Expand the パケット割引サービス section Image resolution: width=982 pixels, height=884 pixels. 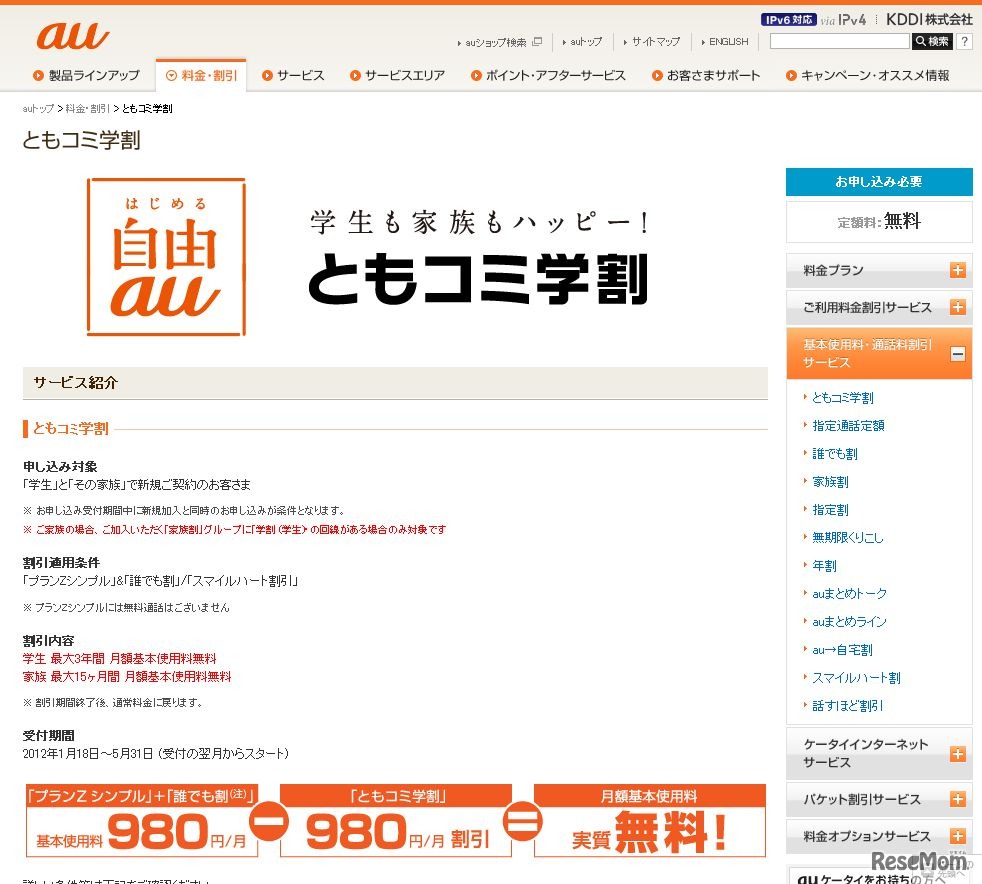tap(878, 799)
